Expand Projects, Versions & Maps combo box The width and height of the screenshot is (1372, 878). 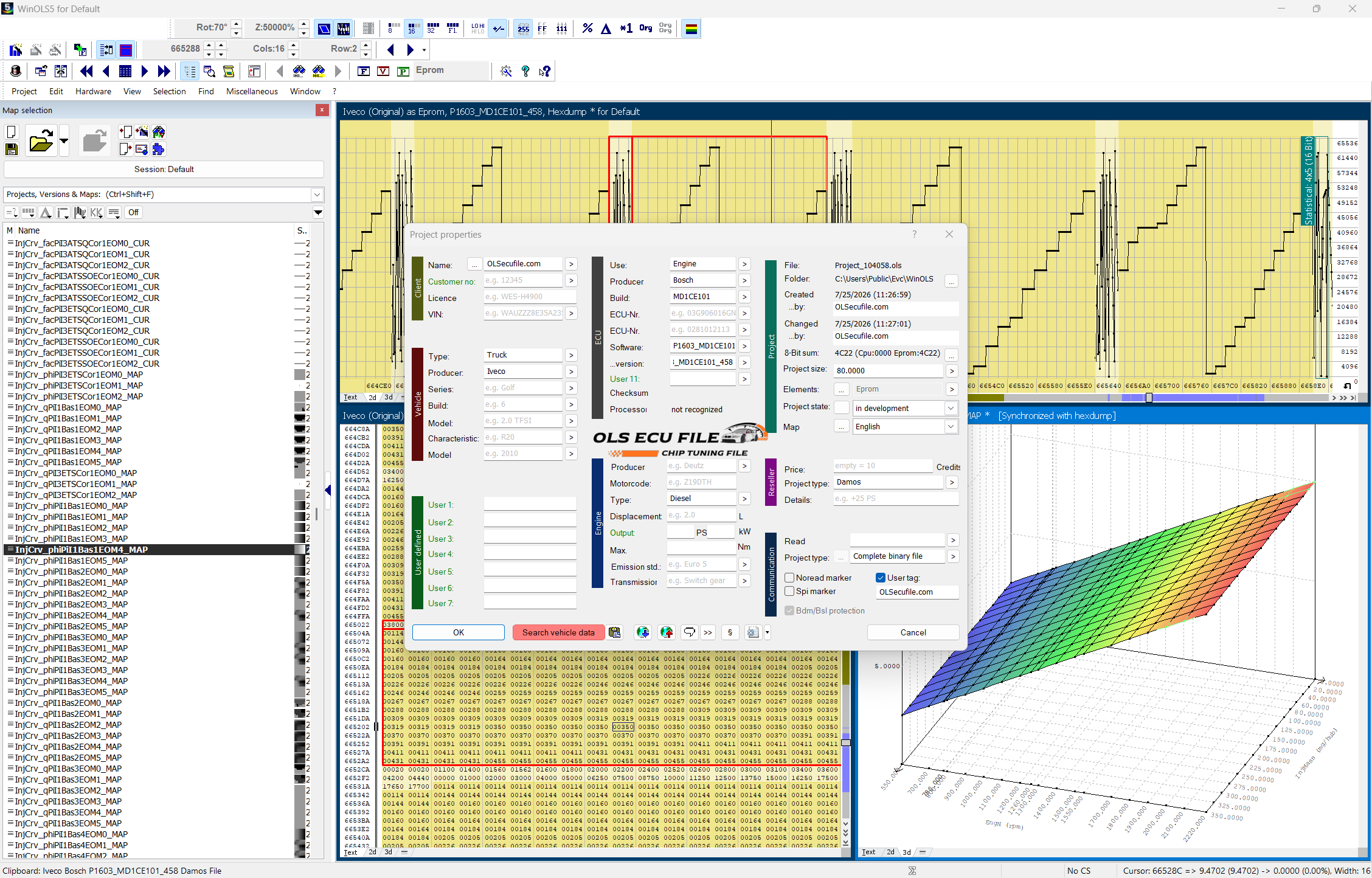[317, 195]
